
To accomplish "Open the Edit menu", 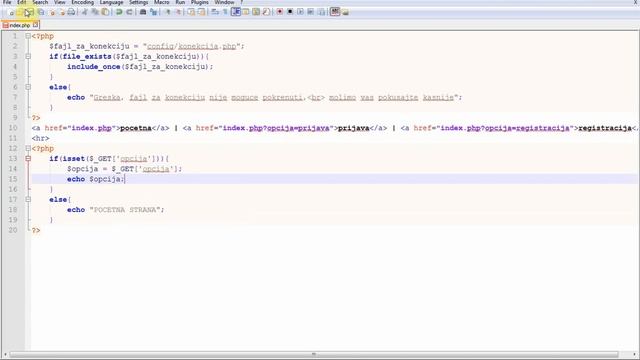I will pos(22,2).
